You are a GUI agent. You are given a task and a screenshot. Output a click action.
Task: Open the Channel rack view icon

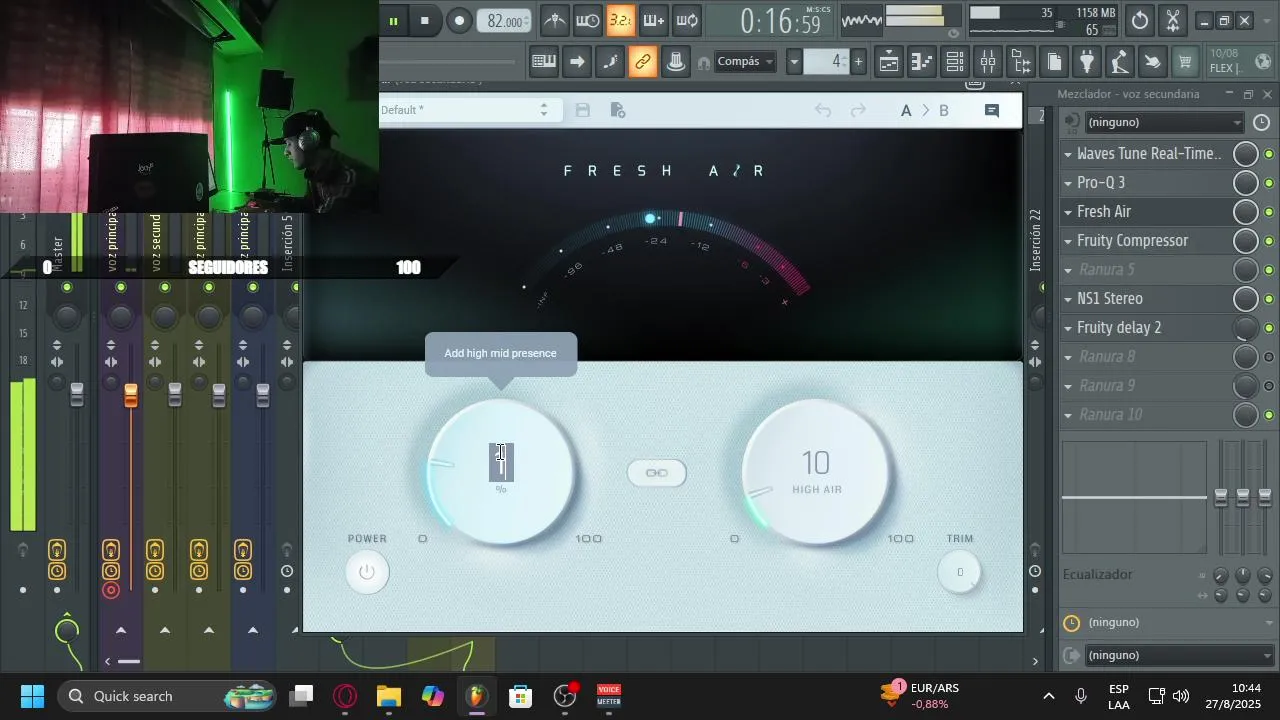point(955,62)
